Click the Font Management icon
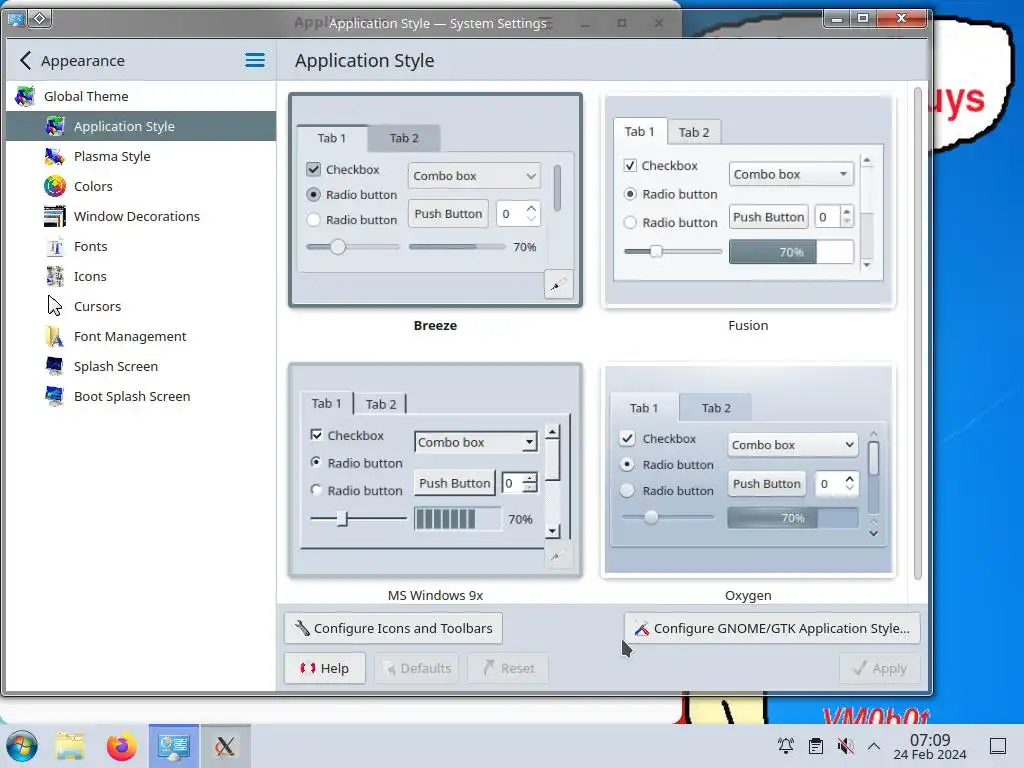Screen dimensions: 1024x768 [55, 336]
